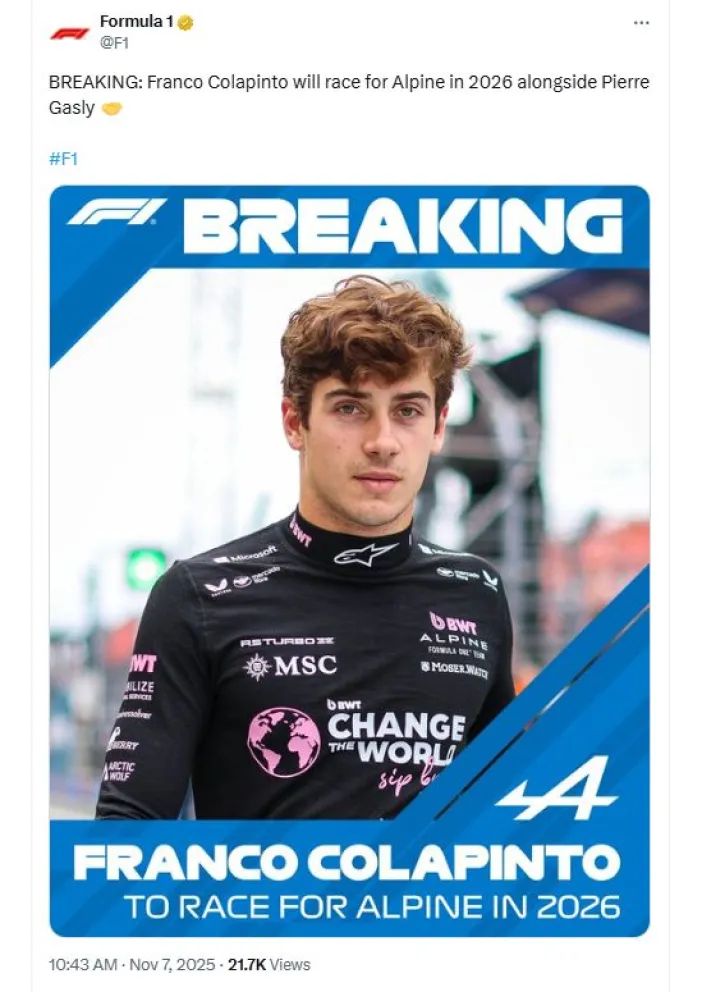Click the pink globe graphic on the shirt

[283, 742]
